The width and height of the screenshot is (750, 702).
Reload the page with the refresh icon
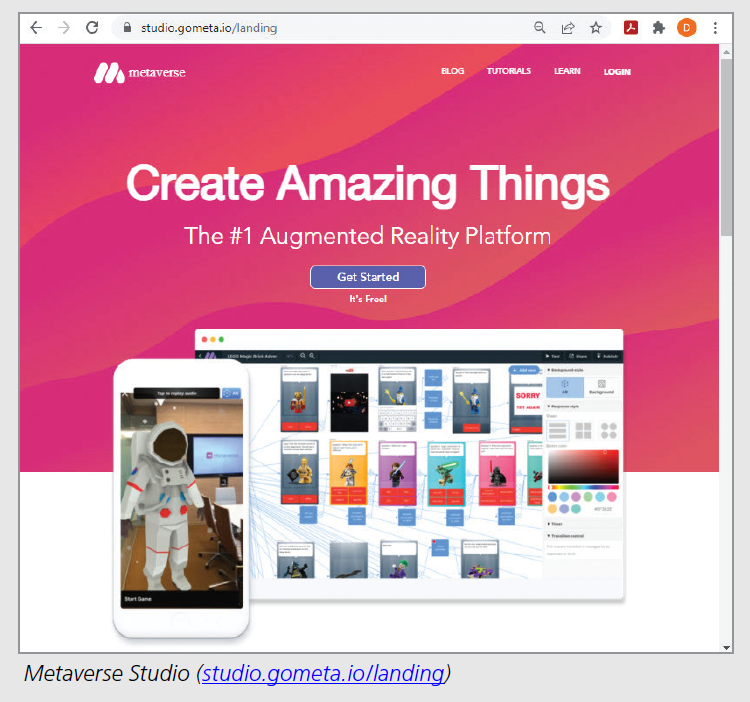(x=92, y=27)
